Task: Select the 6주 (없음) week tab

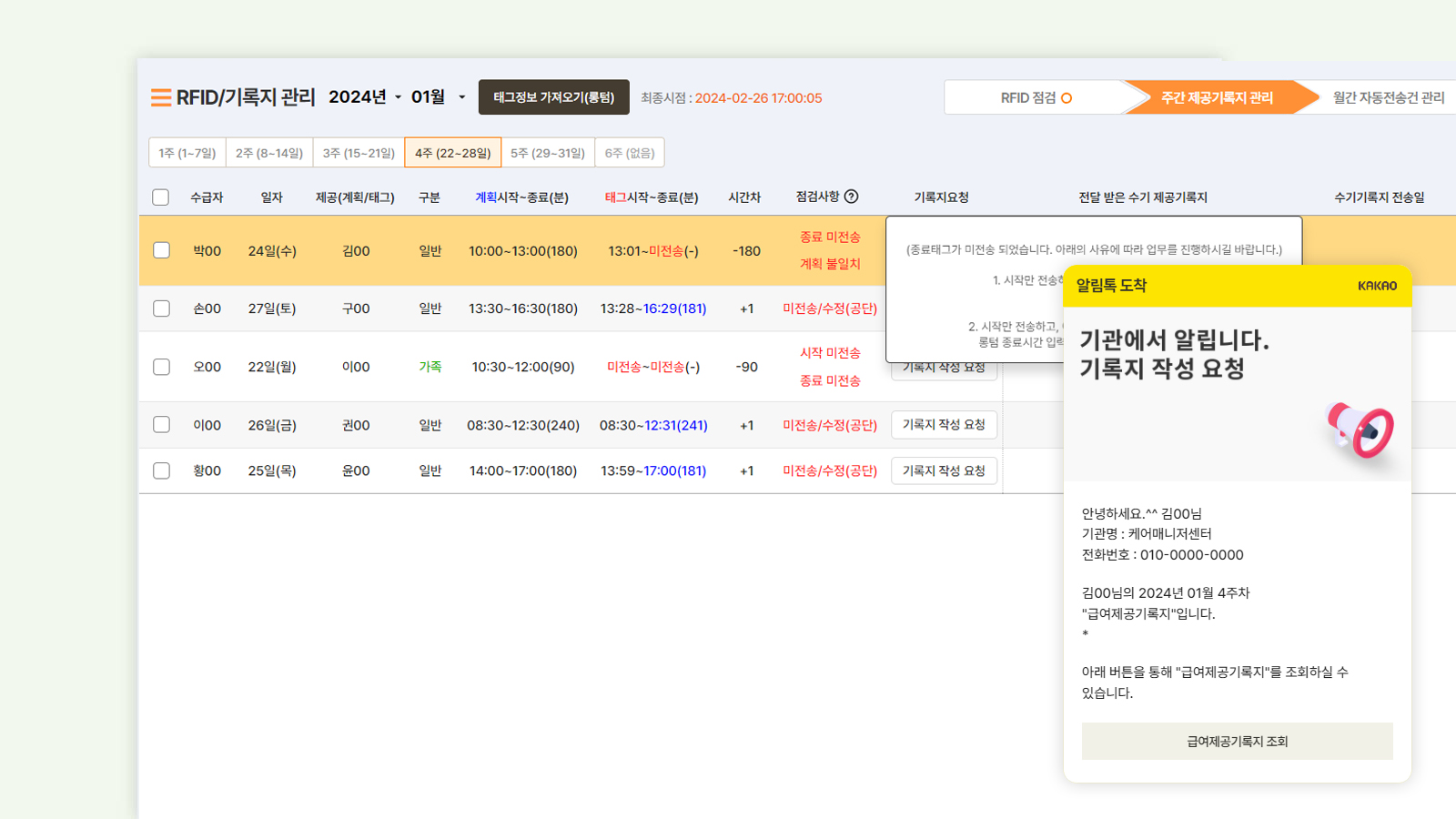Action: [x=630, y=153]
